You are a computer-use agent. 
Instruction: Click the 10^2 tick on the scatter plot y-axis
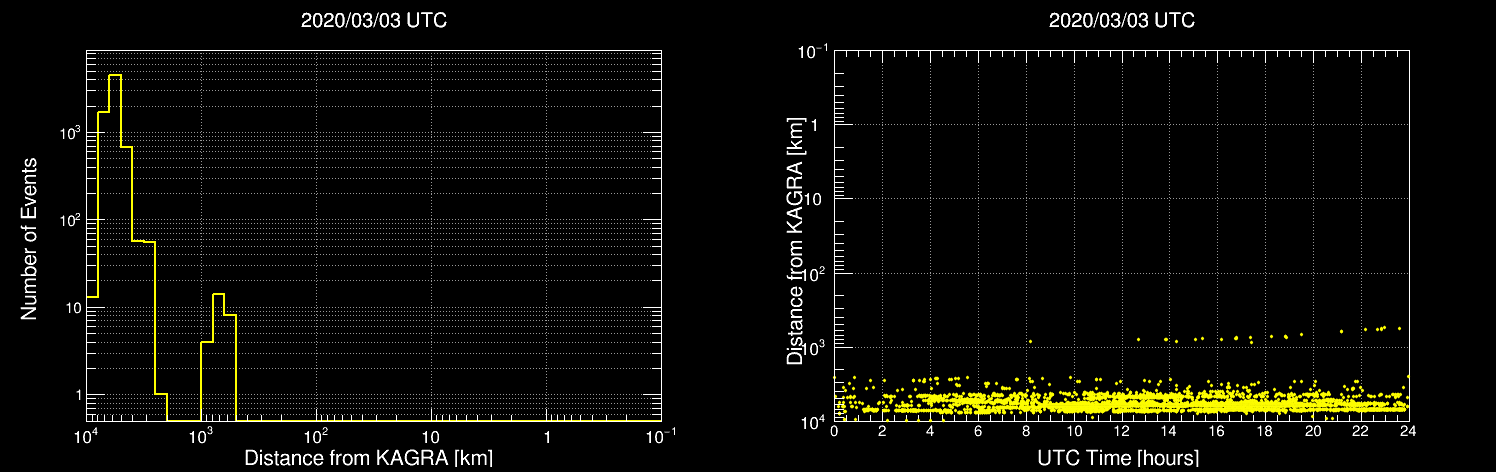click(814, 273)
